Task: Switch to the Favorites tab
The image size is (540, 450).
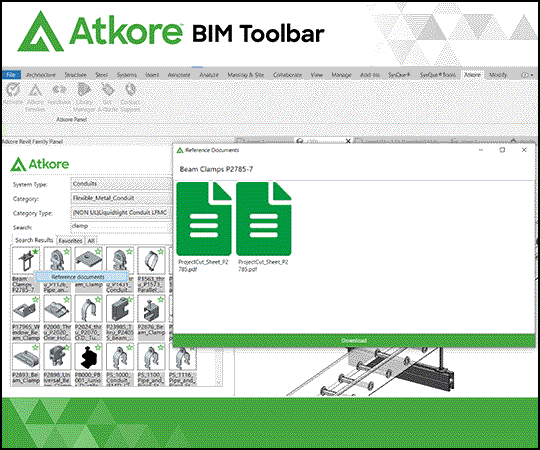Action: [70, 240]
